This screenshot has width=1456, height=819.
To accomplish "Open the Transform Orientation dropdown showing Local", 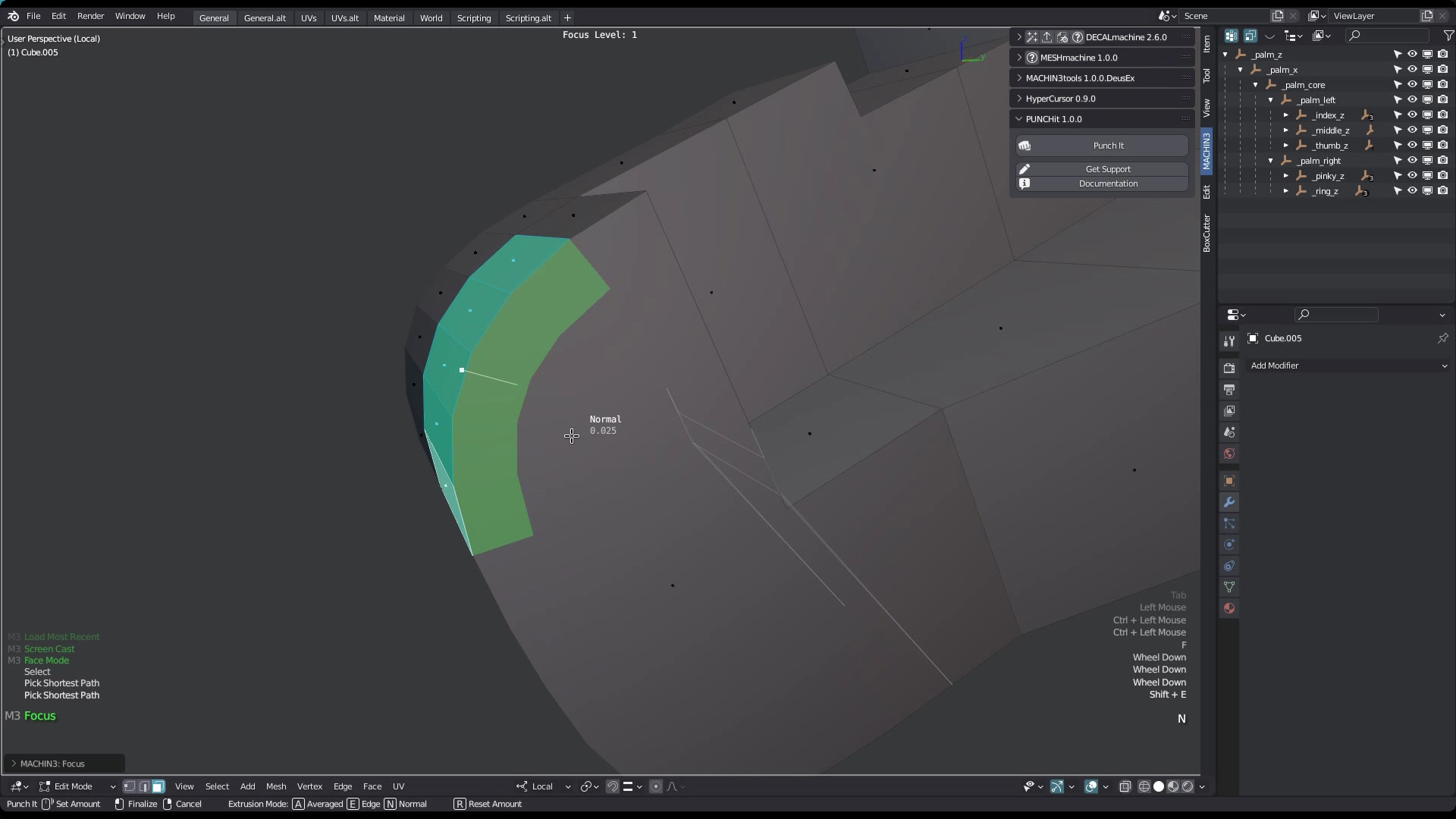I will point(543,786).
